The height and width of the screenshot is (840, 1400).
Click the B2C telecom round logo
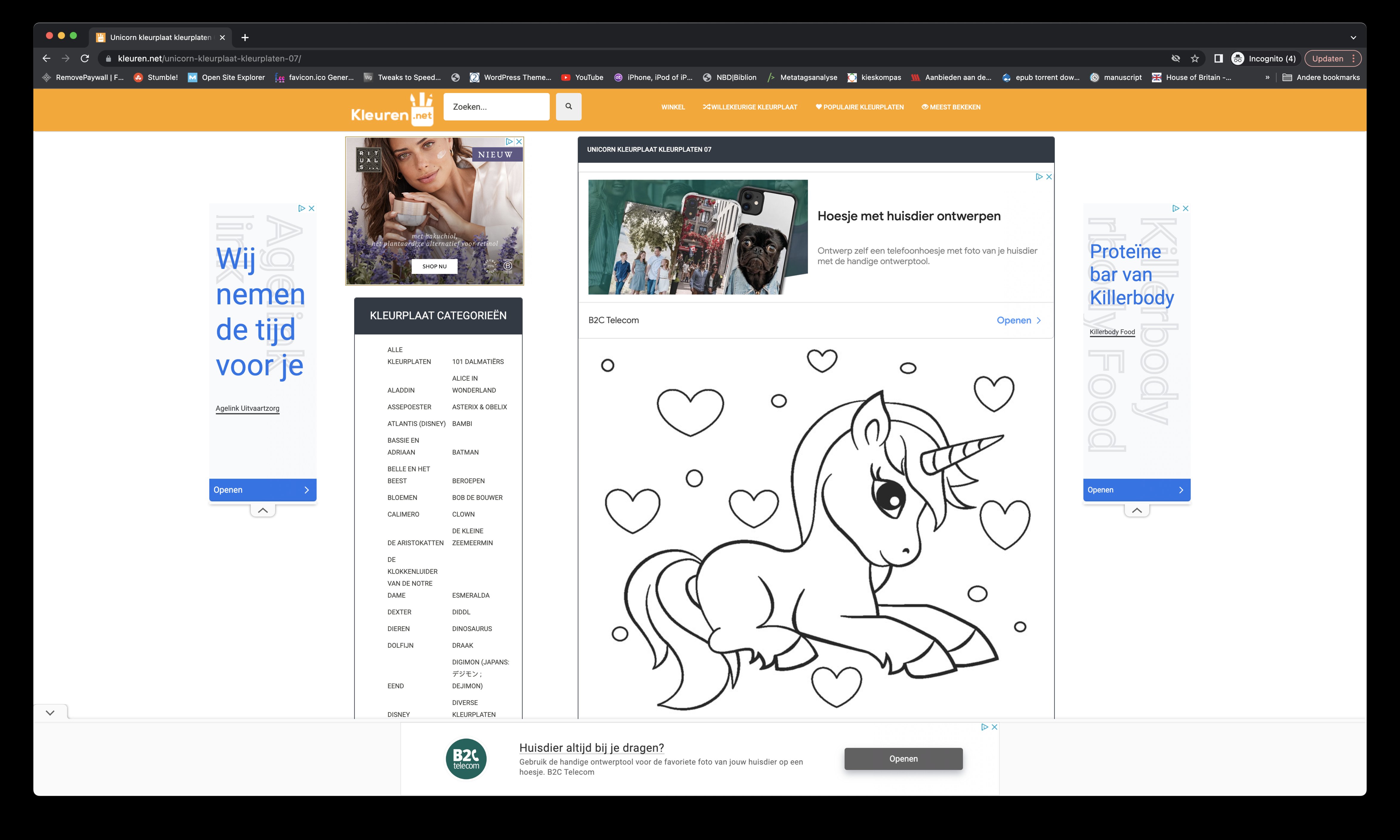pyautogui.click(x=466, y=759)
